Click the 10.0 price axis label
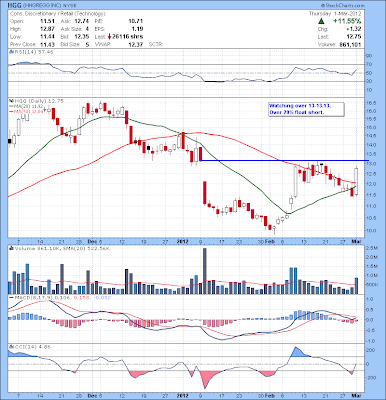Viewport: 386px width, 400px height. (372, 231)
